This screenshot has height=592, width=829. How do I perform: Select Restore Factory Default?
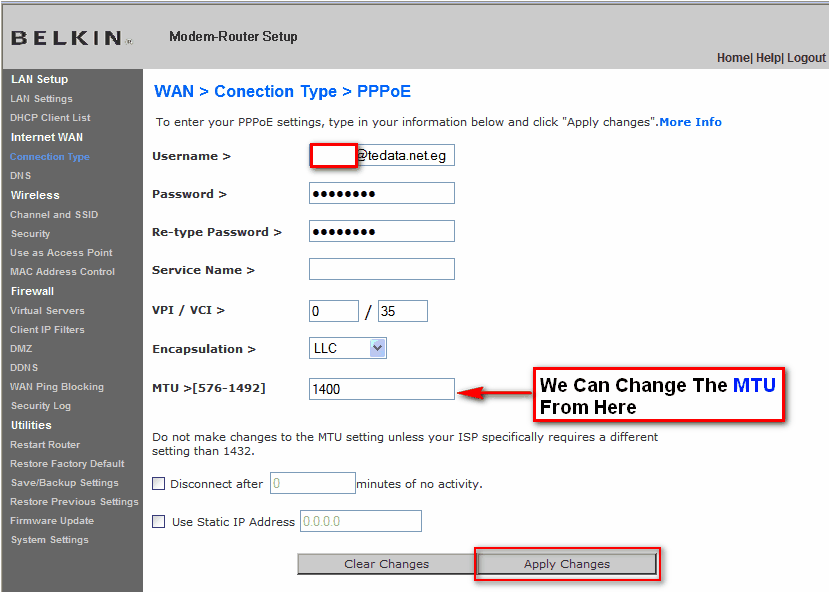pyautogui.click(x=67, y=464)
